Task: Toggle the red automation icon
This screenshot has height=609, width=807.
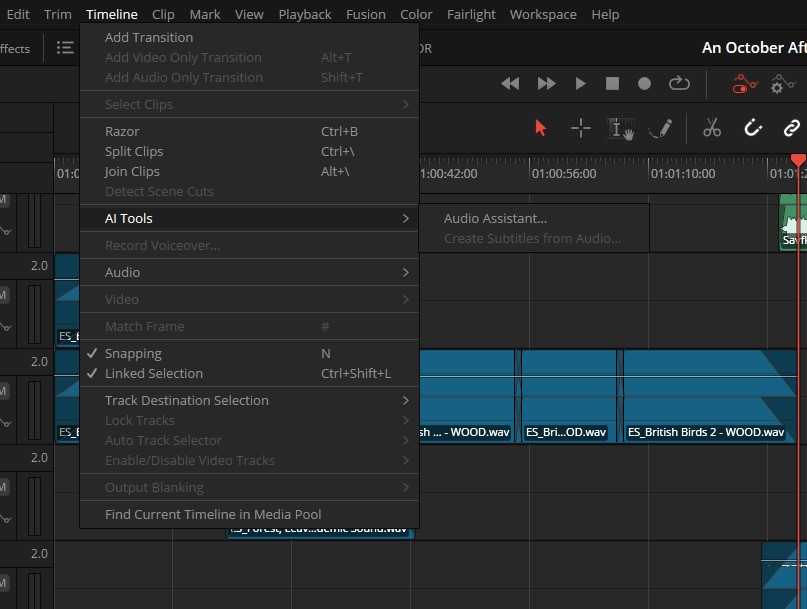Action: tap(745, 83)
